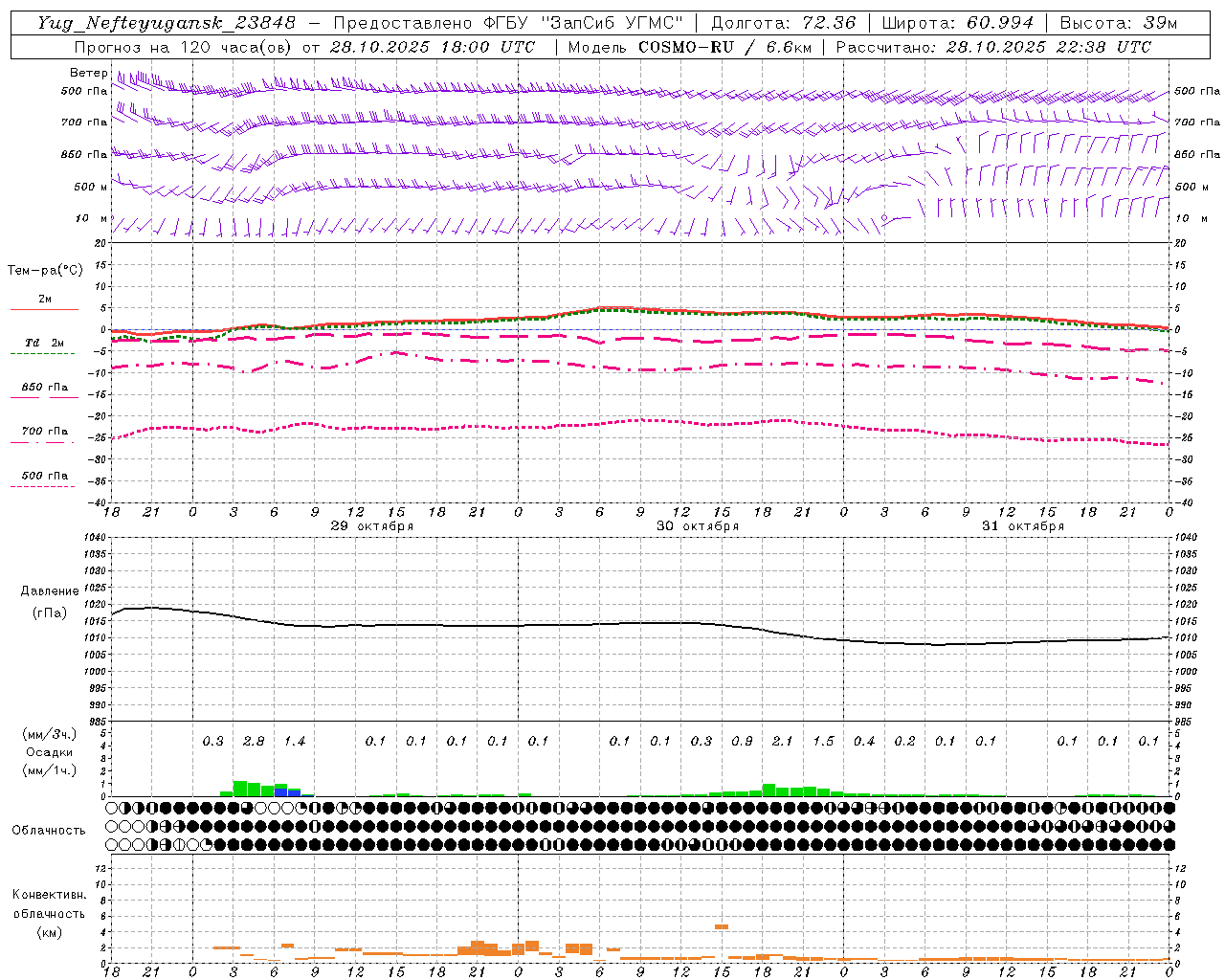Click the 3-hour precipitation value '0.9'
Screen dimensions: 1225x980
[742, 742]
